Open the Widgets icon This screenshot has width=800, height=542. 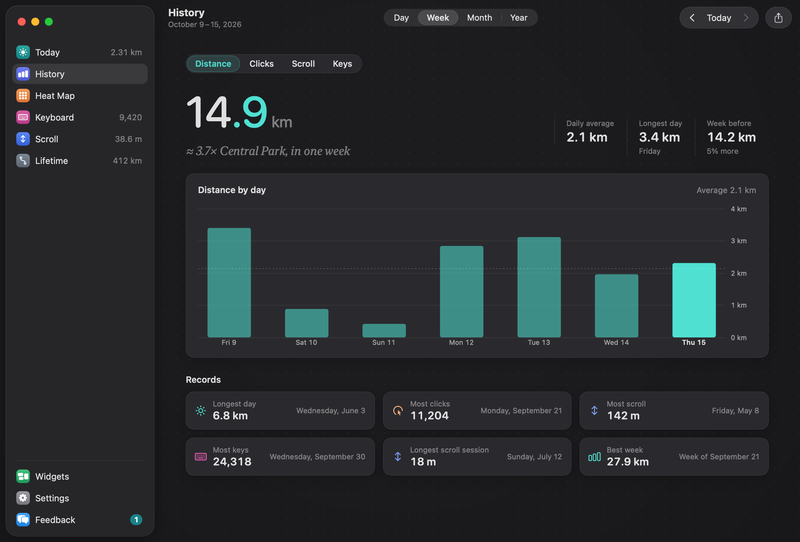click(23, 476)
